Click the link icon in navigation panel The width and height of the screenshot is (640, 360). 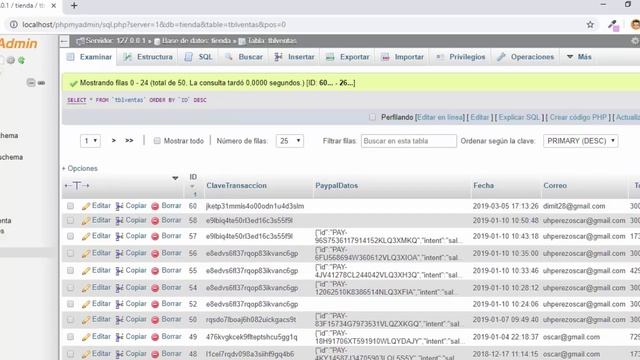pos(41,83)
